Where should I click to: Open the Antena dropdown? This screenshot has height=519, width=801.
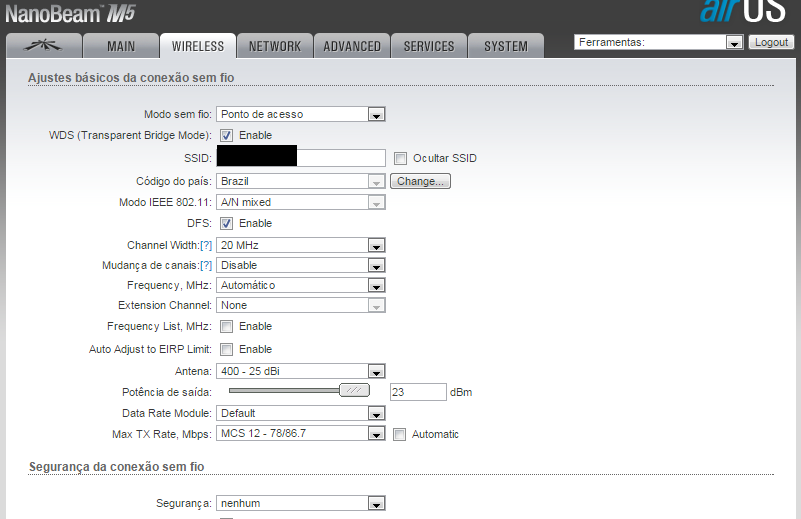[300, 371]
